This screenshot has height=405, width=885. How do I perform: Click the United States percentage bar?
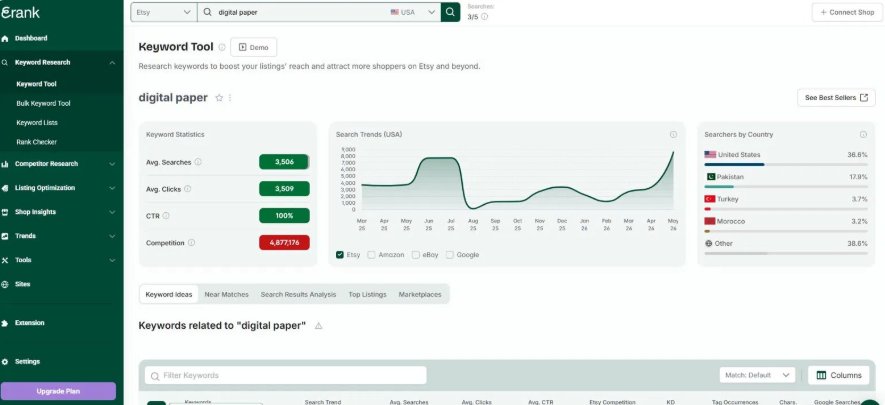[x=786, y=165]
